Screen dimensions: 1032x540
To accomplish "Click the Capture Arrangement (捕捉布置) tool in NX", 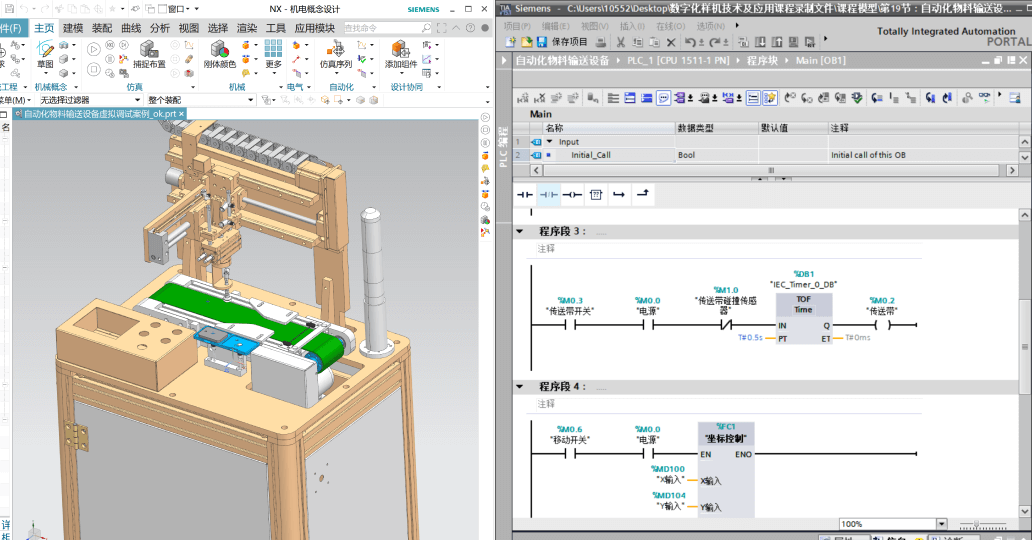I will pos(149,54).
